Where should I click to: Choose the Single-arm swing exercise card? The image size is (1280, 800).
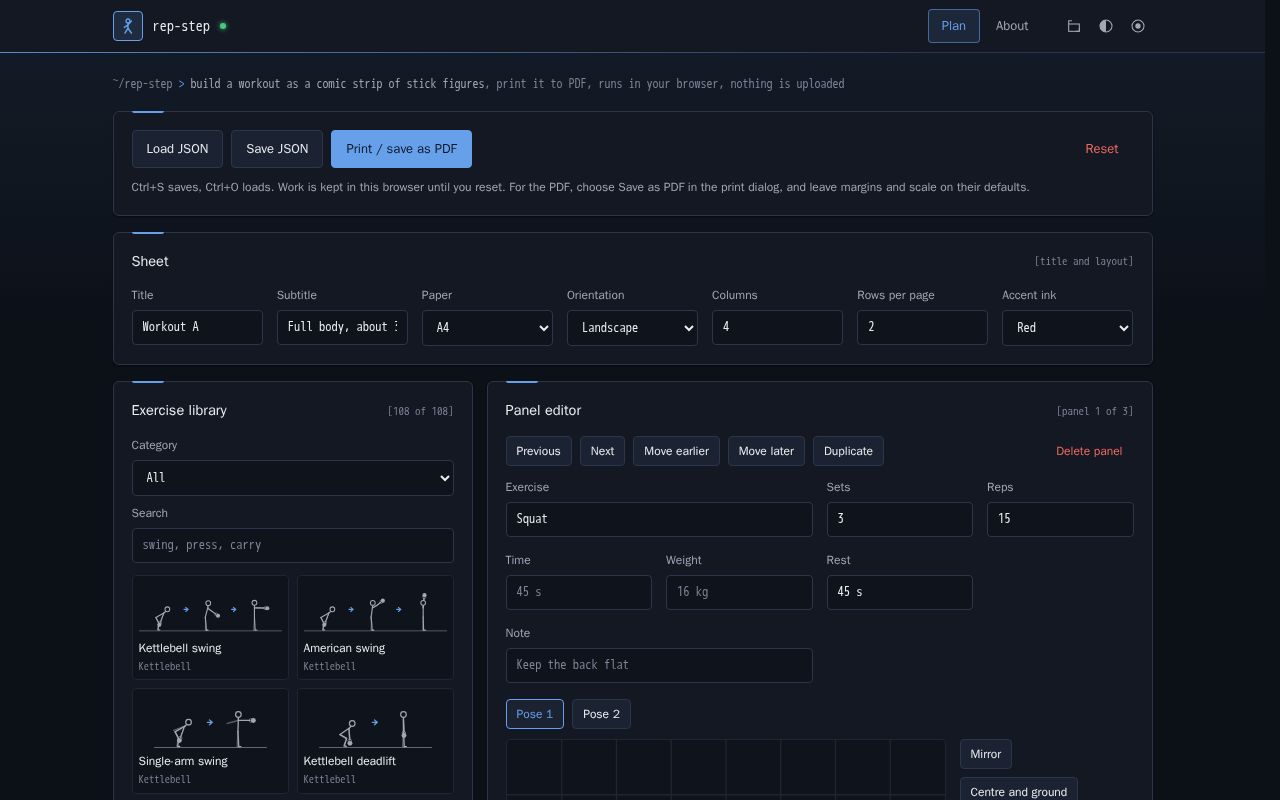[x=210, y=740]
